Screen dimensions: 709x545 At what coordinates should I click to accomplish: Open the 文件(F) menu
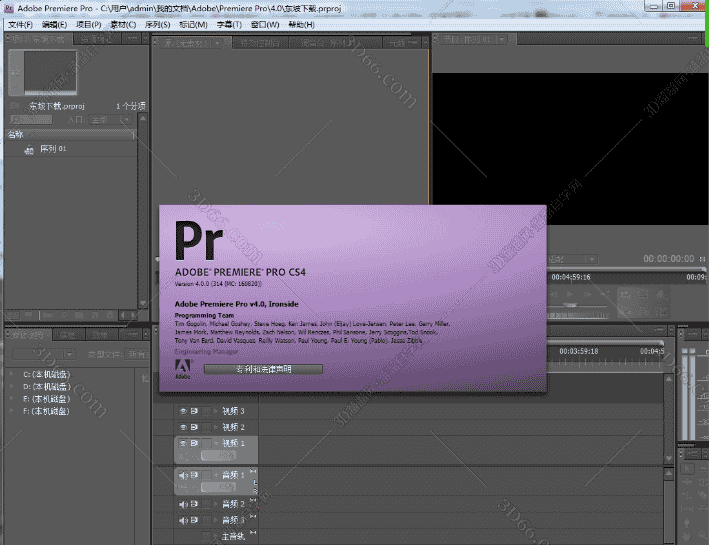pos(20,24)
